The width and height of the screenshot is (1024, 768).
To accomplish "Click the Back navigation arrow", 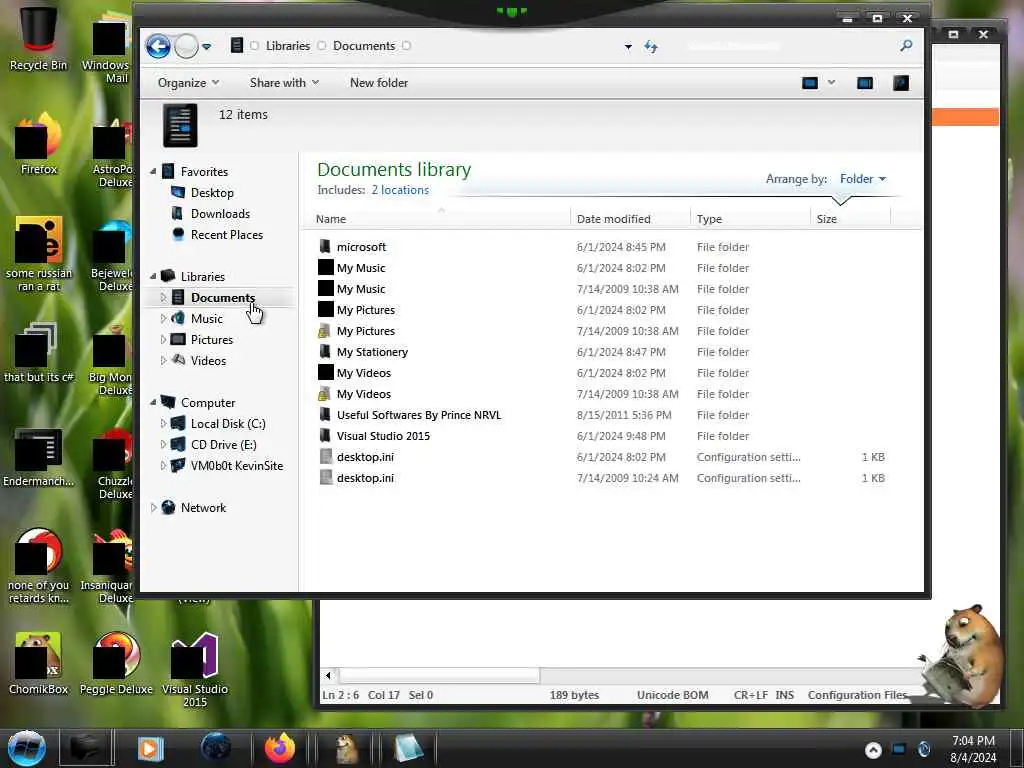I will (x=158, y=46).
